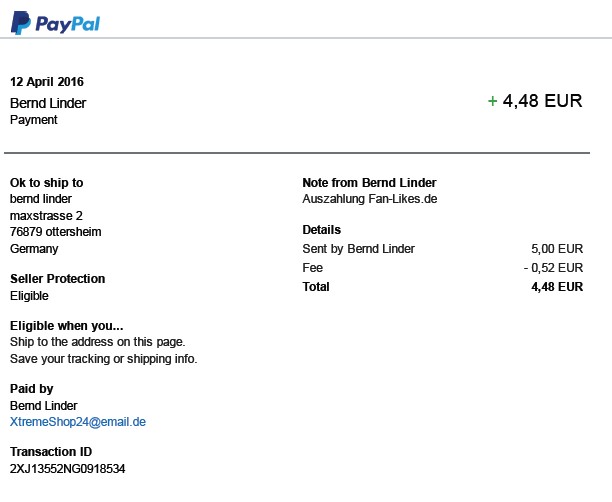Click the 12 April 2016 date
This screenshot has height=502, width=612.
point(47,82)
